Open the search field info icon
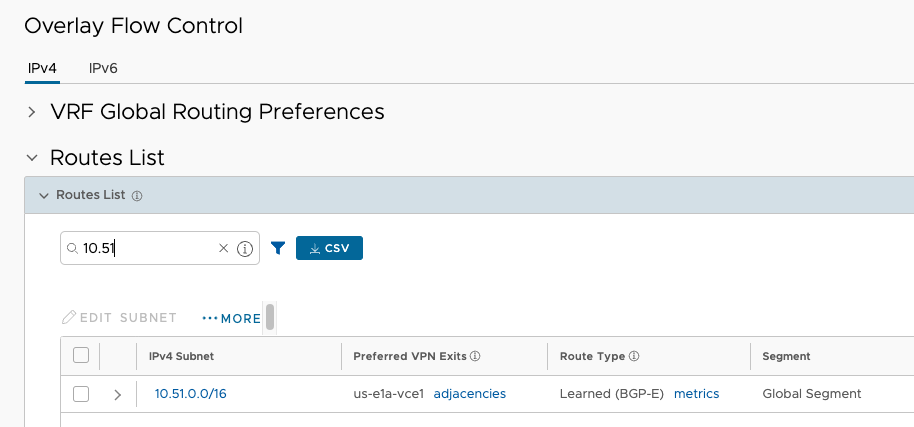The height and width of the screenshot is (427, 914). point(245,249)
